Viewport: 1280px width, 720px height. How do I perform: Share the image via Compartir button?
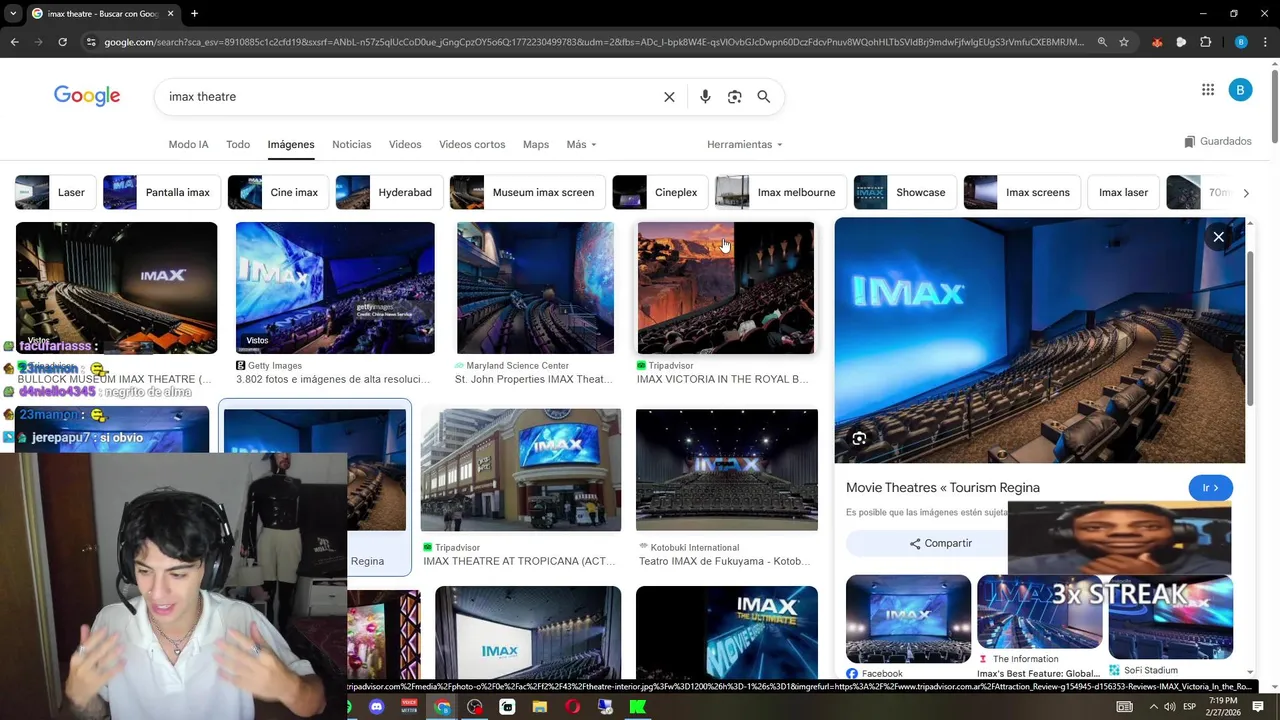click(x=940, y=543)
